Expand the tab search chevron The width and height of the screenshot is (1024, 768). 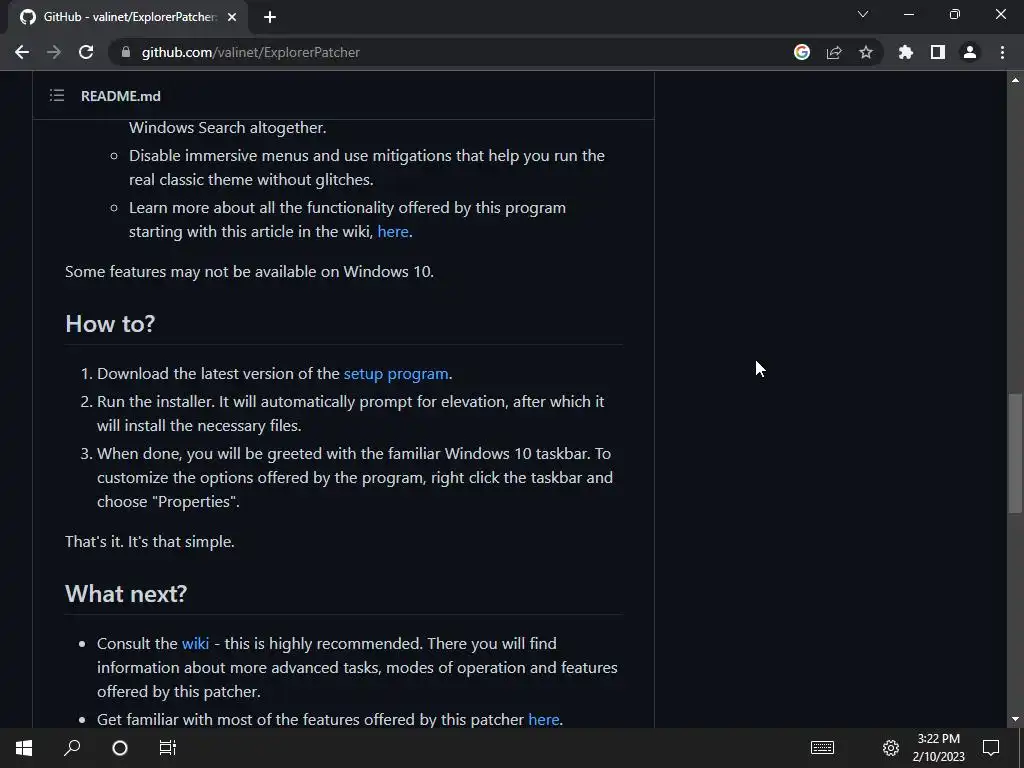[863, 14]
